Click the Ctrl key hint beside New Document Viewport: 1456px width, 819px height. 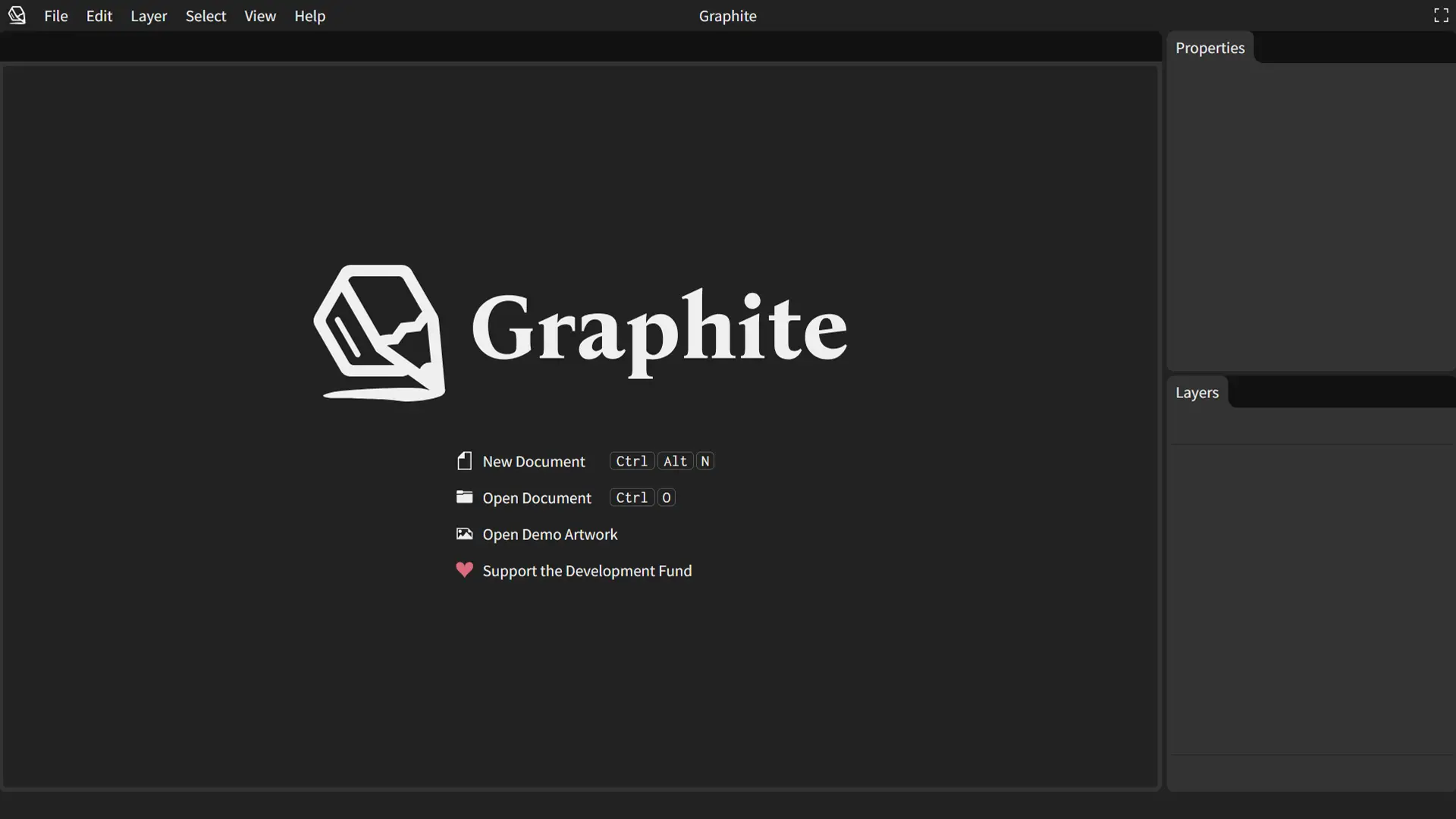pyautogui.click(x=632, y=461)
